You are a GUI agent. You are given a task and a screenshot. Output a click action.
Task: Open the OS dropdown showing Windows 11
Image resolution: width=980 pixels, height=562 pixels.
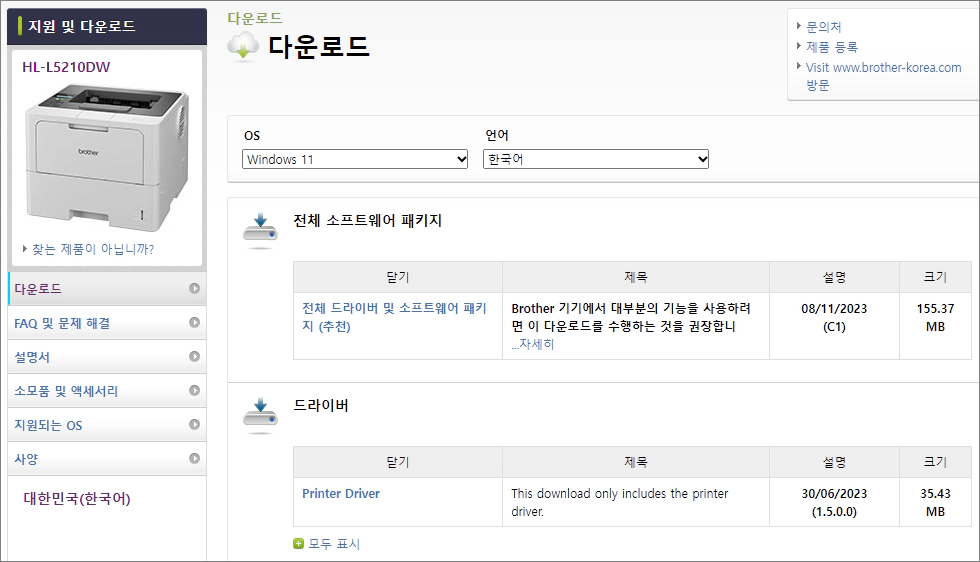[355, 159]
